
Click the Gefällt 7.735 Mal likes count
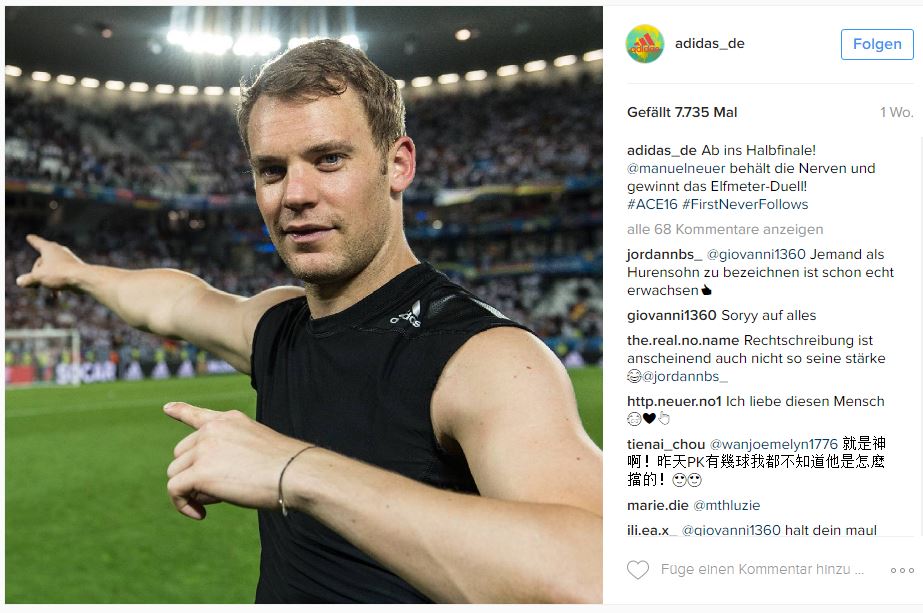tap(682, 112)
